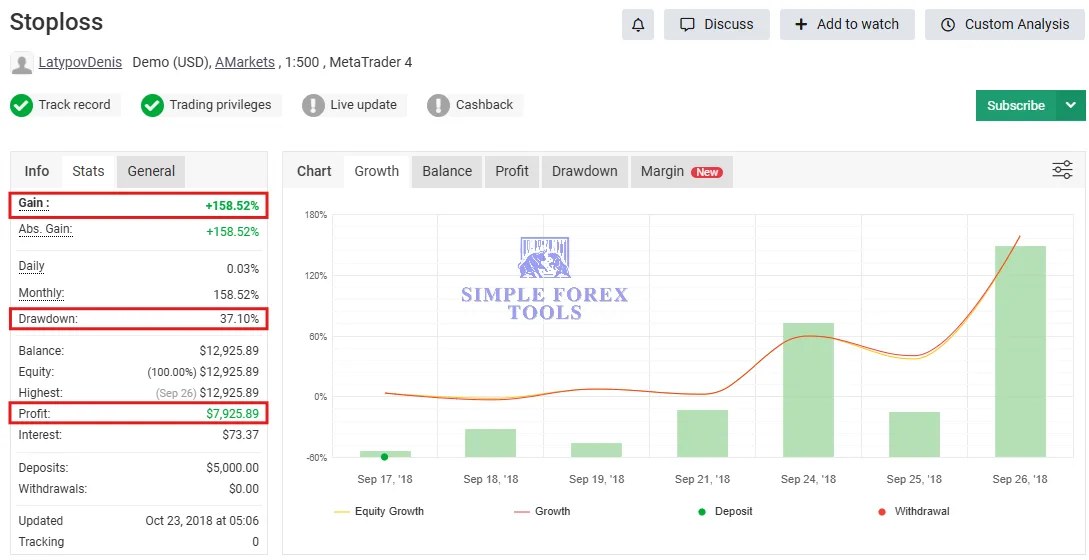Click the Live update warning icon

coord(314,105)
